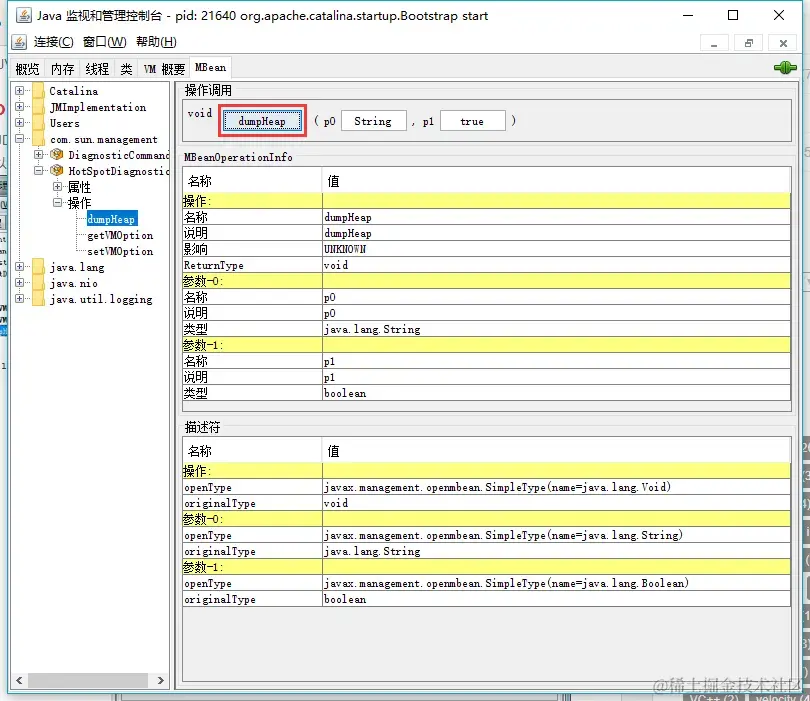Switch to the 线程 tab
This screenshot has width=810, height=701.
point(97,69)
